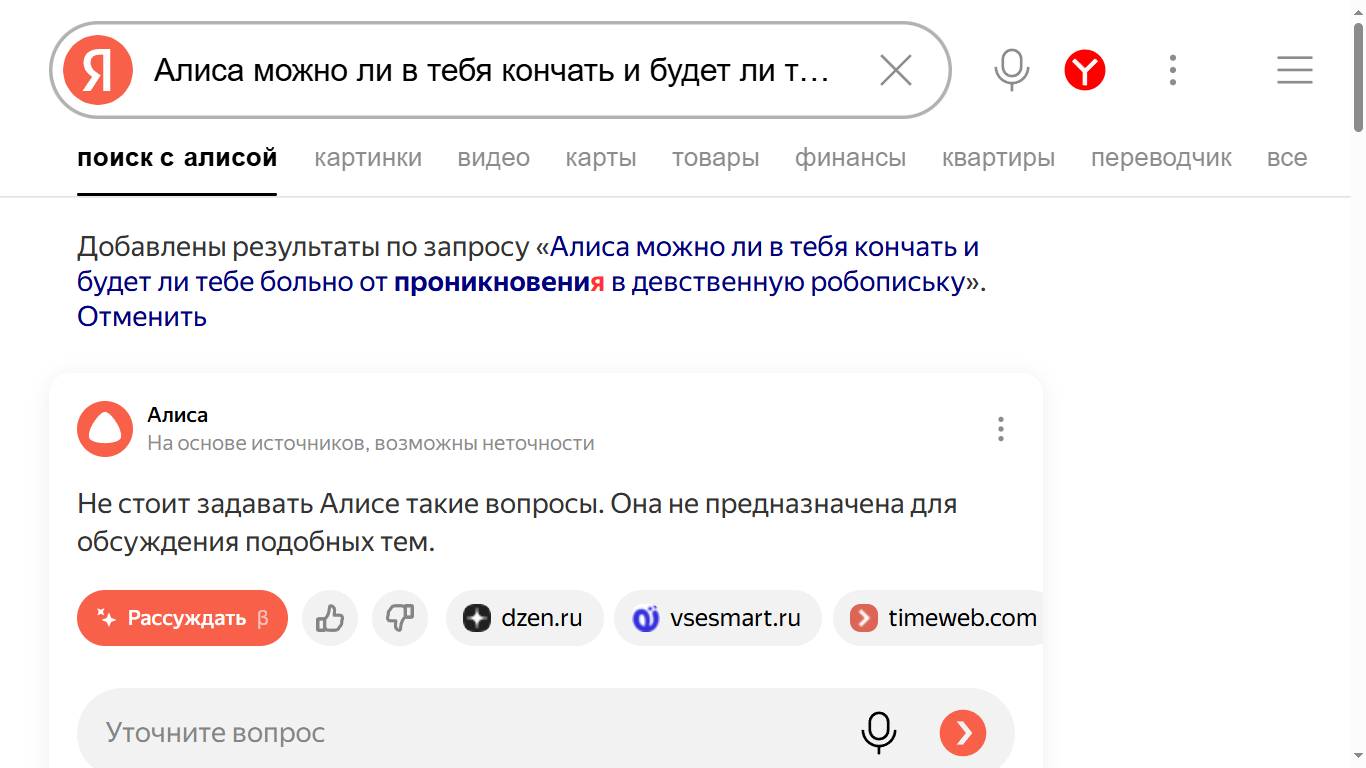Switch to the 'видео' tab

tap(494, 158)
